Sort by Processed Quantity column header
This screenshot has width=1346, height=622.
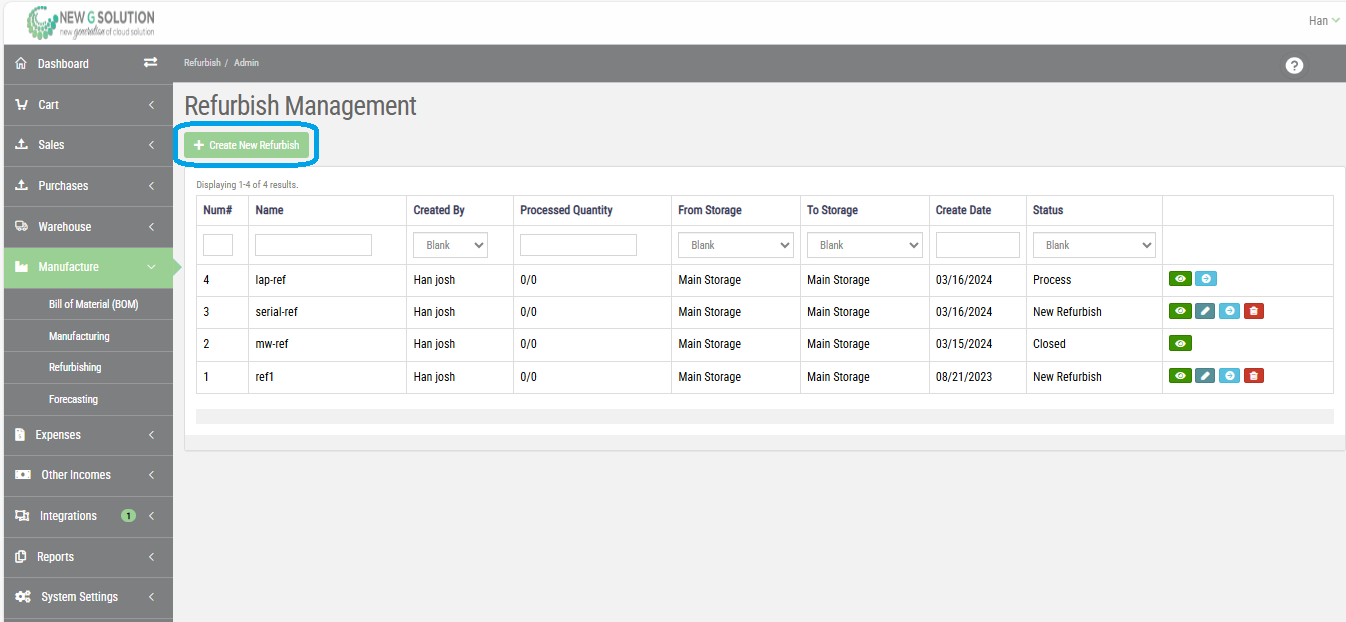(x=566, y=210)
